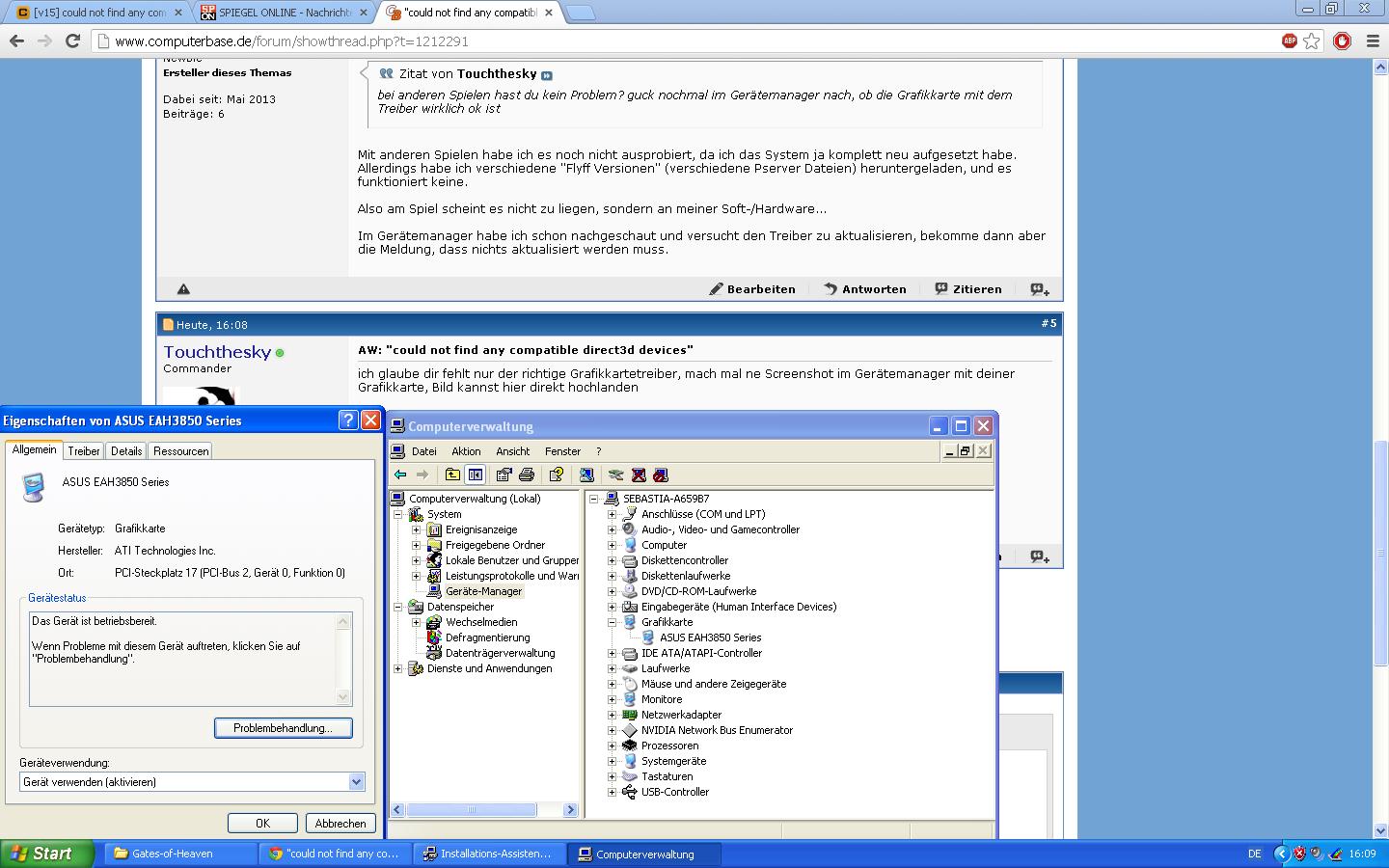Switch to the SPIEGEL ONLINE browser tab
Image resolution: width=1389 pixels, height=868 pixels.
(x=284, y=13)
